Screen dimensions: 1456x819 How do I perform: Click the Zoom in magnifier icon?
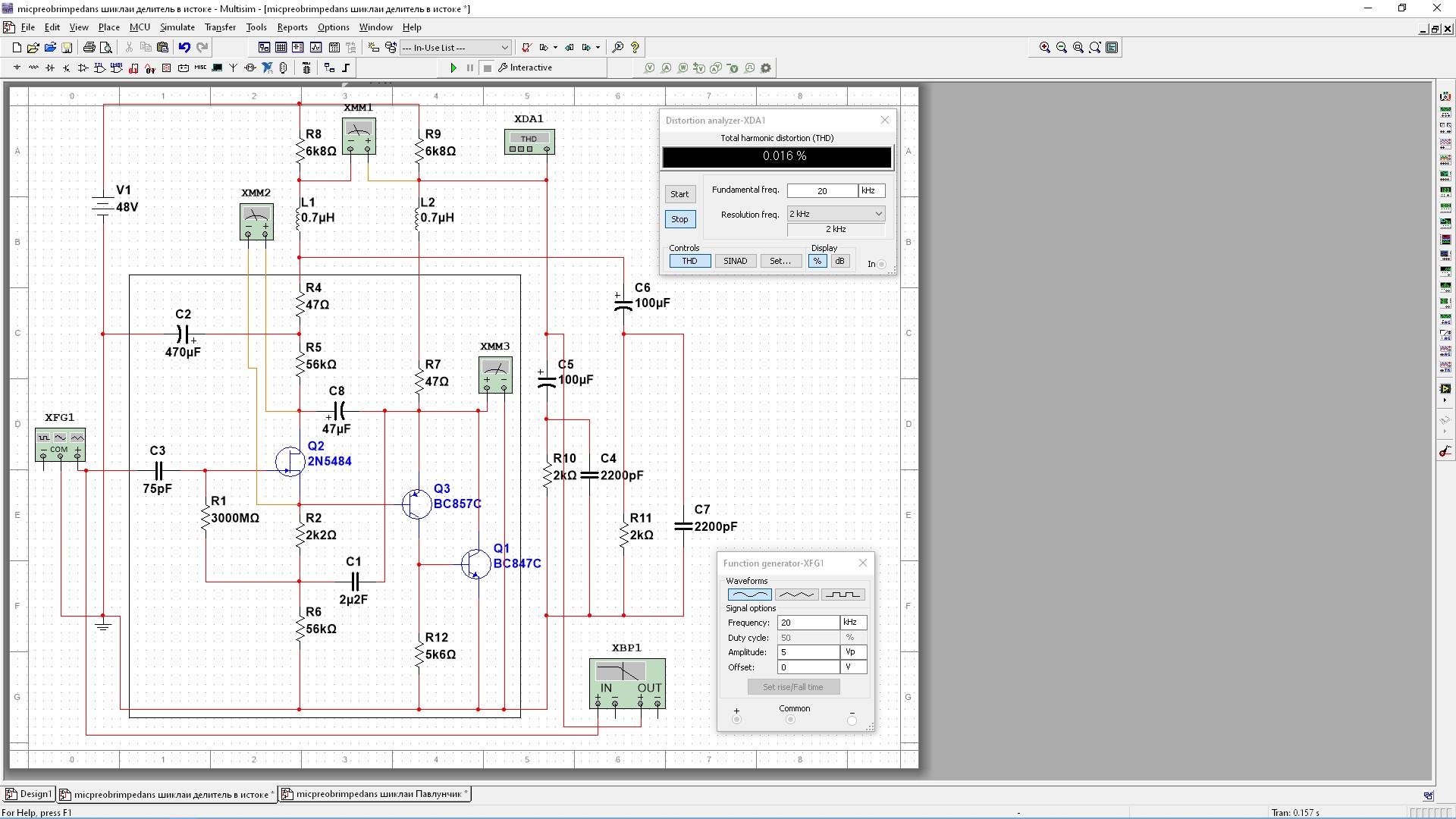point(1045,48)
